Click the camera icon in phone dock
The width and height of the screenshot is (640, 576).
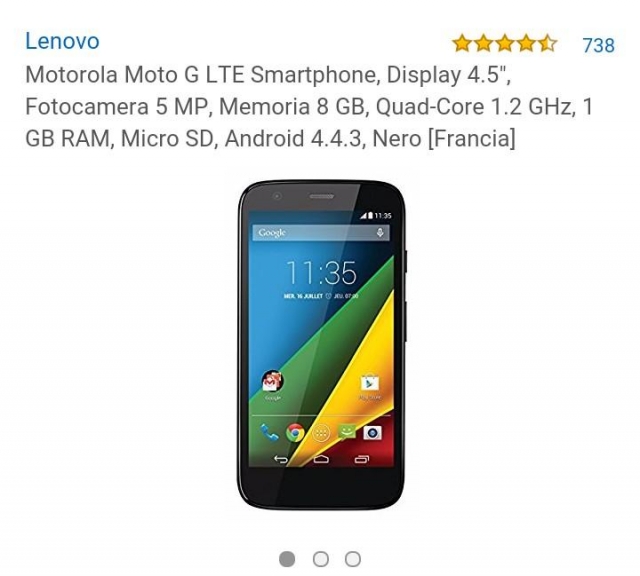tap(372, 433)
